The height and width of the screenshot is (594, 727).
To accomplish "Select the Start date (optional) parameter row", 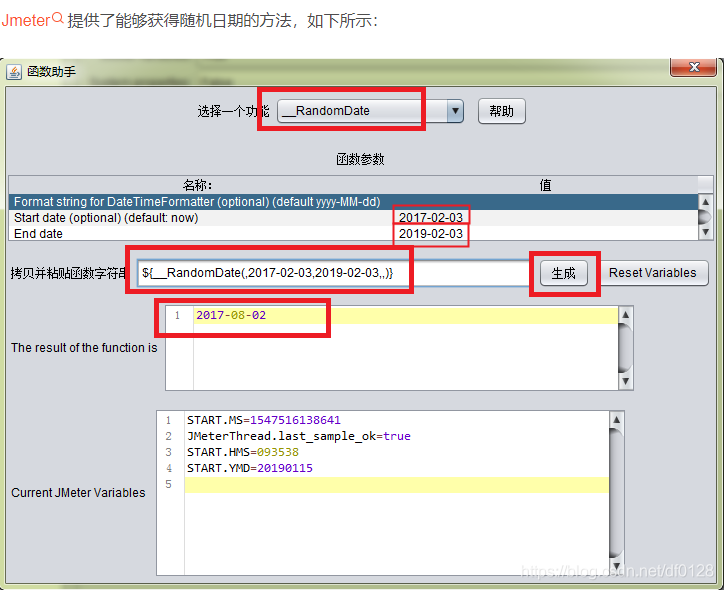I will [353, 218].
